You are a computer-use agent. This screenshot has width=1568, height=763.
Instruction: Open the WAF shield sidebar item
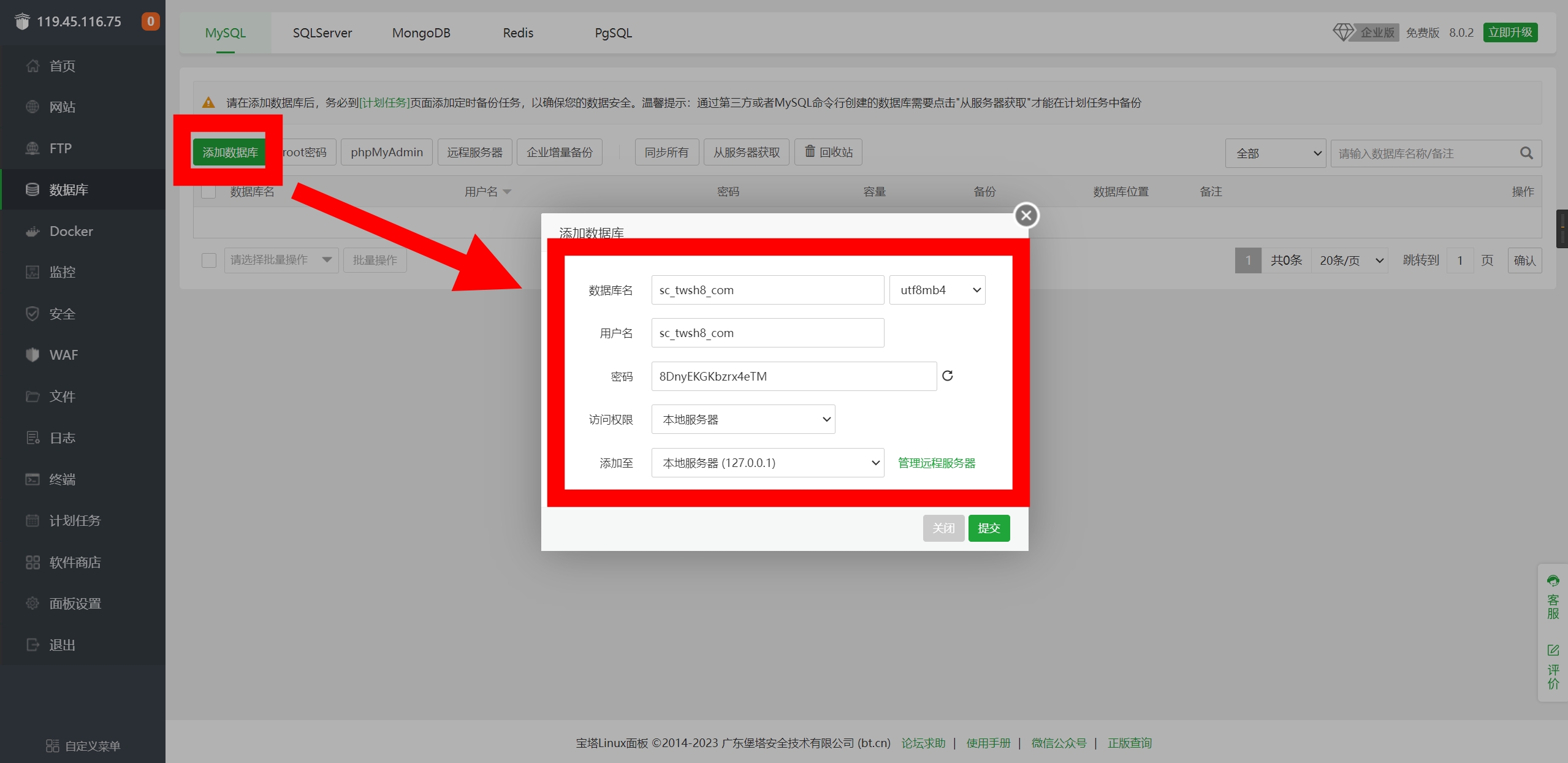pos(63,355)
